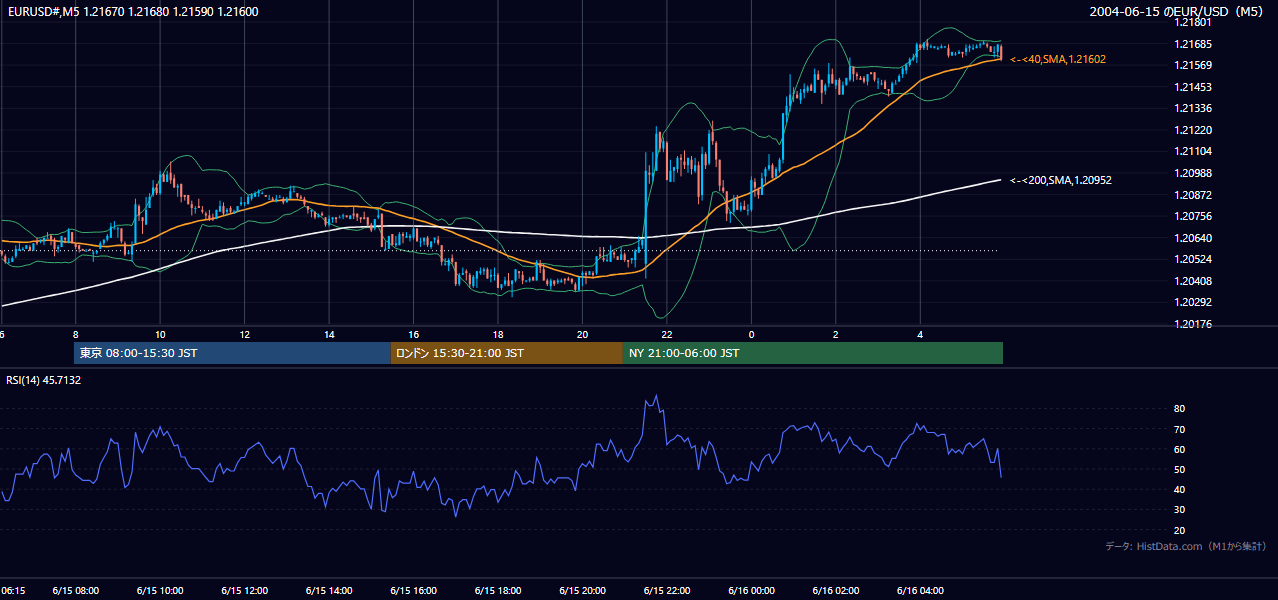This screenshot has height=600, width=1278.
Task: Click the 1.21801 price axis label
Action: (1191, 22)
